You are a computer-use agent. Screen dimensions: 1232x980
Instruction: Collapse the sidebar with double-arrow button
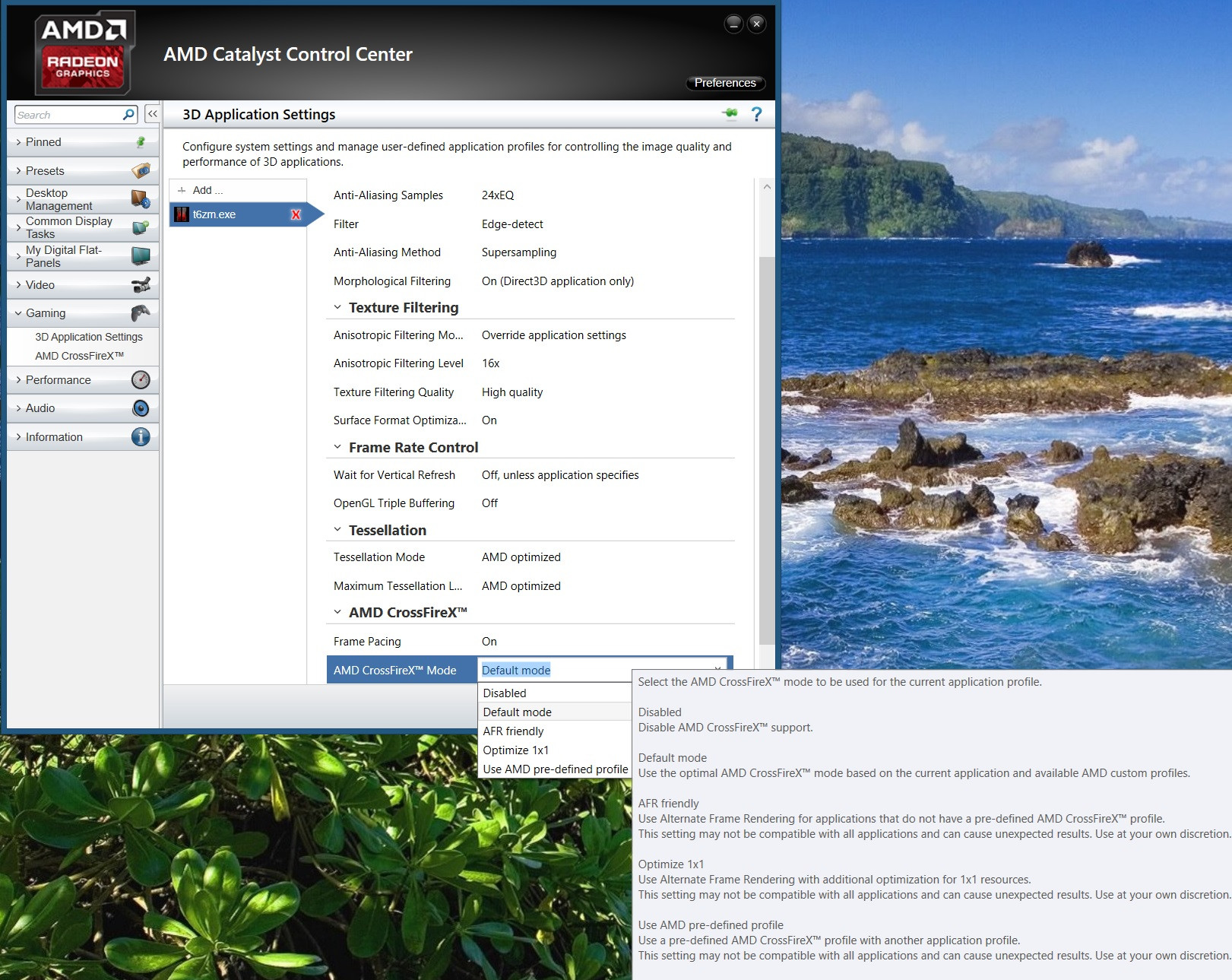coord(152,114)
